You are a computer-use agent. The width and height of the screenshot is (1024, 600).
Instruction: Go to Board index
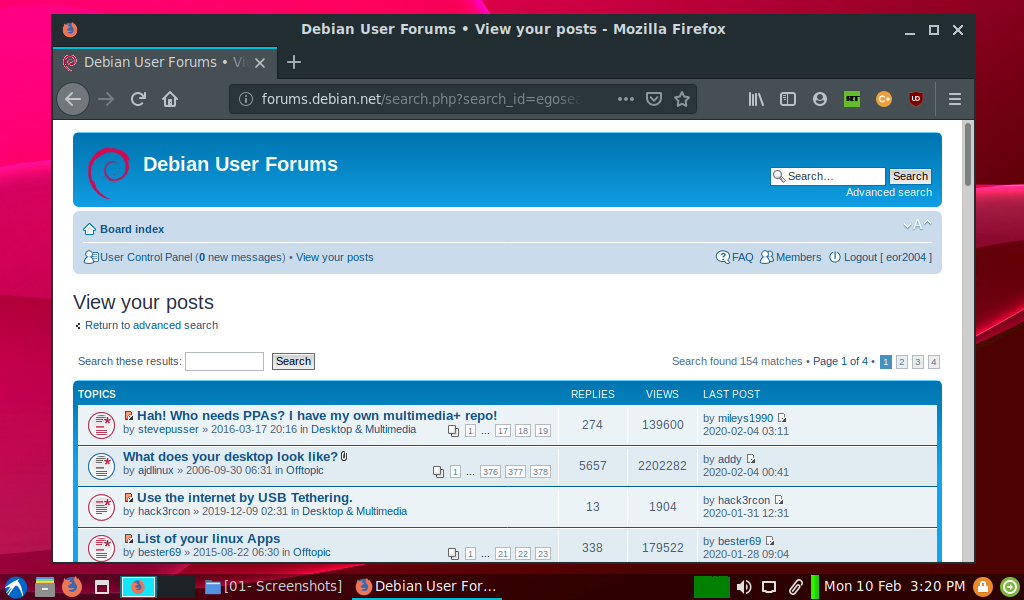tap(132, 229)
